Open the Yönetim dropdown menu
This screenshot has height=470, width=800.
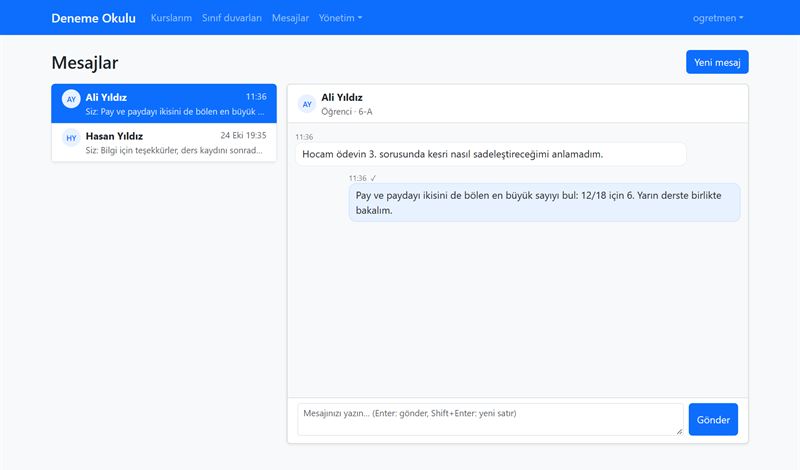[x=340, y=18]
